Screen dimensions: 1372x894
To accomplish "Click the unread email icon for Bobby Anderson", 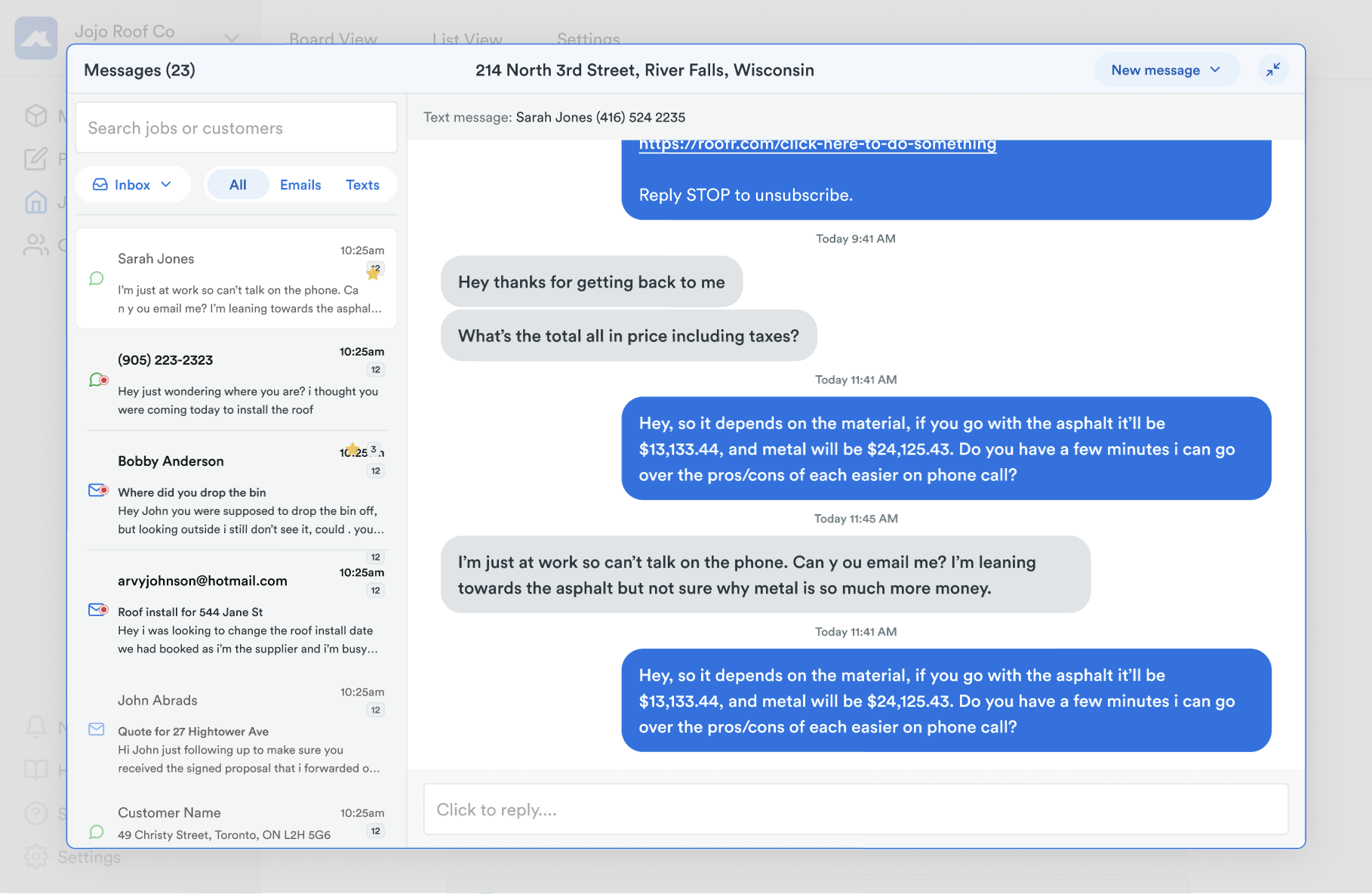I will (98, 491).
